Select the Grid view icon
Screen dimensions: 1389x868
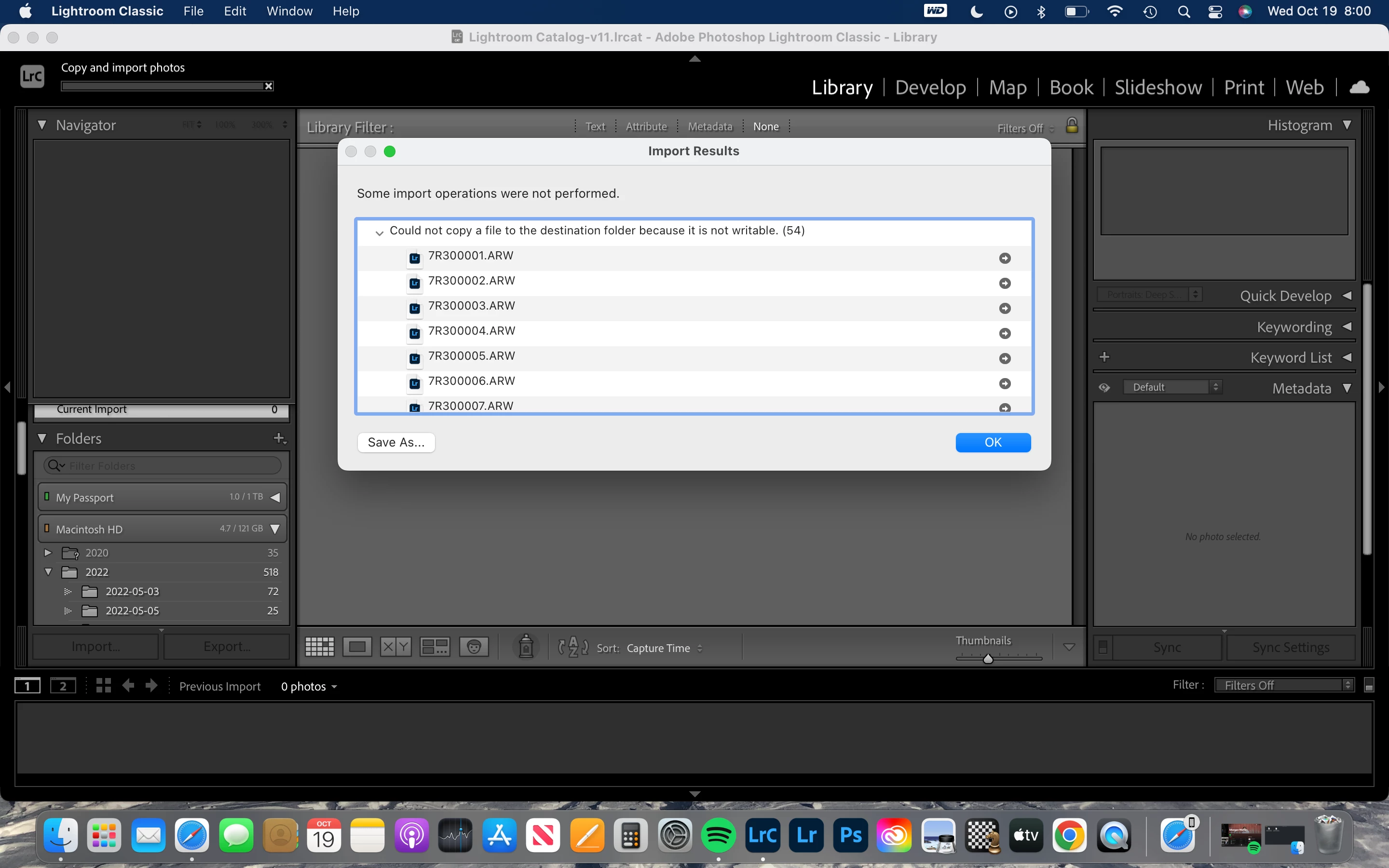pyautogui.click(x=319, y=647)
